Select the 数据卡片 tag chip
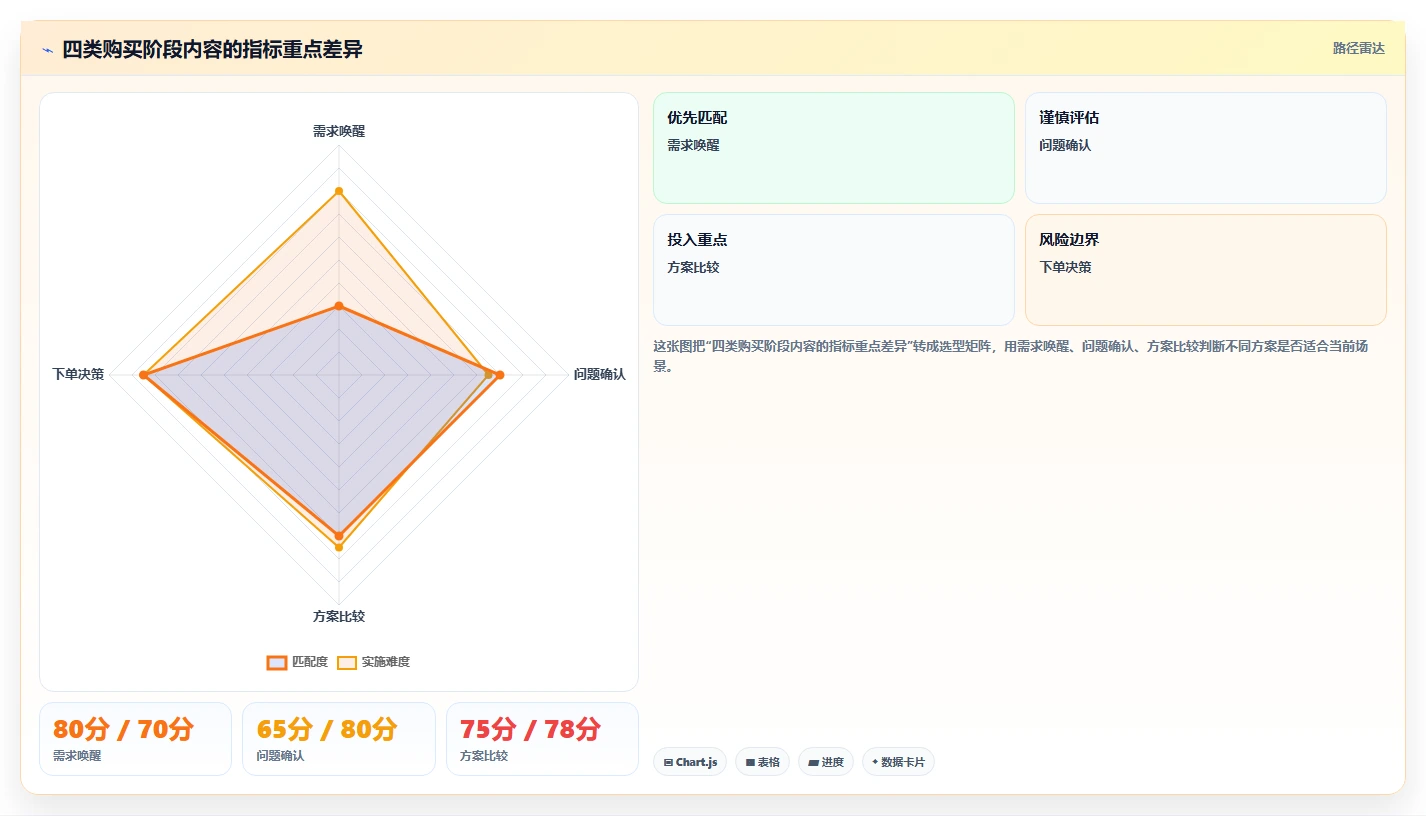The image size is (1426, 816). (898, 762)
